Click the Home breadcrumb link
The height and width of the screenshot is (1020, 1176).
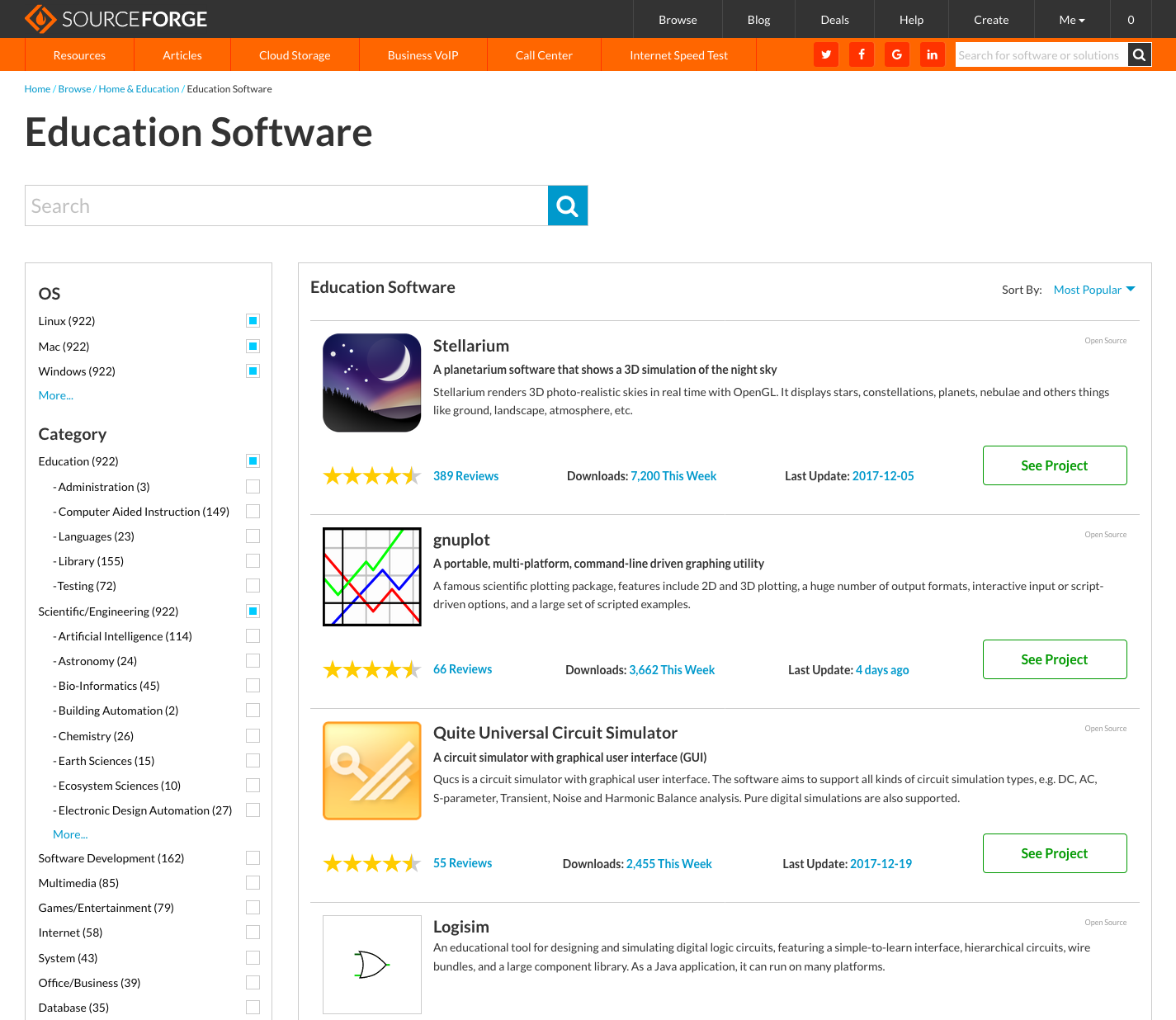coord(37,89)
